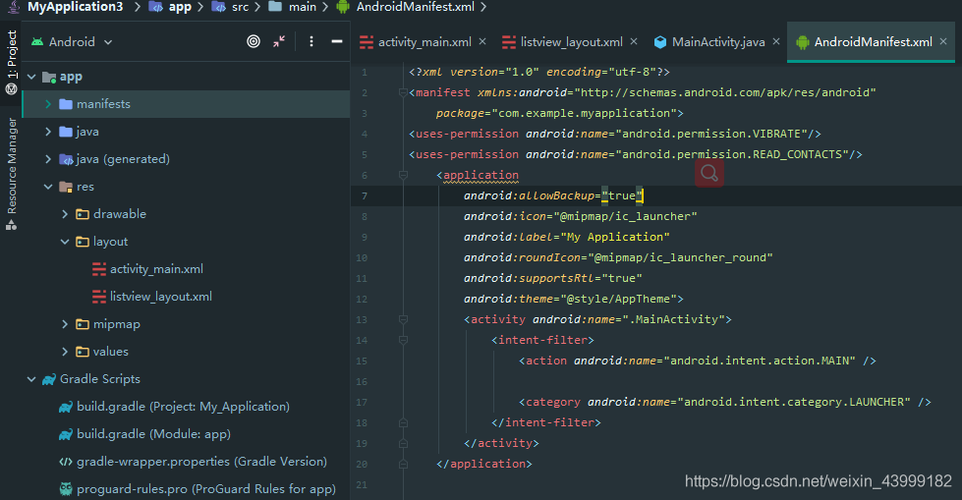Screen dimensions: 962x500
Task: Open activity_main.xml in project tree
Action: point(156,269)
